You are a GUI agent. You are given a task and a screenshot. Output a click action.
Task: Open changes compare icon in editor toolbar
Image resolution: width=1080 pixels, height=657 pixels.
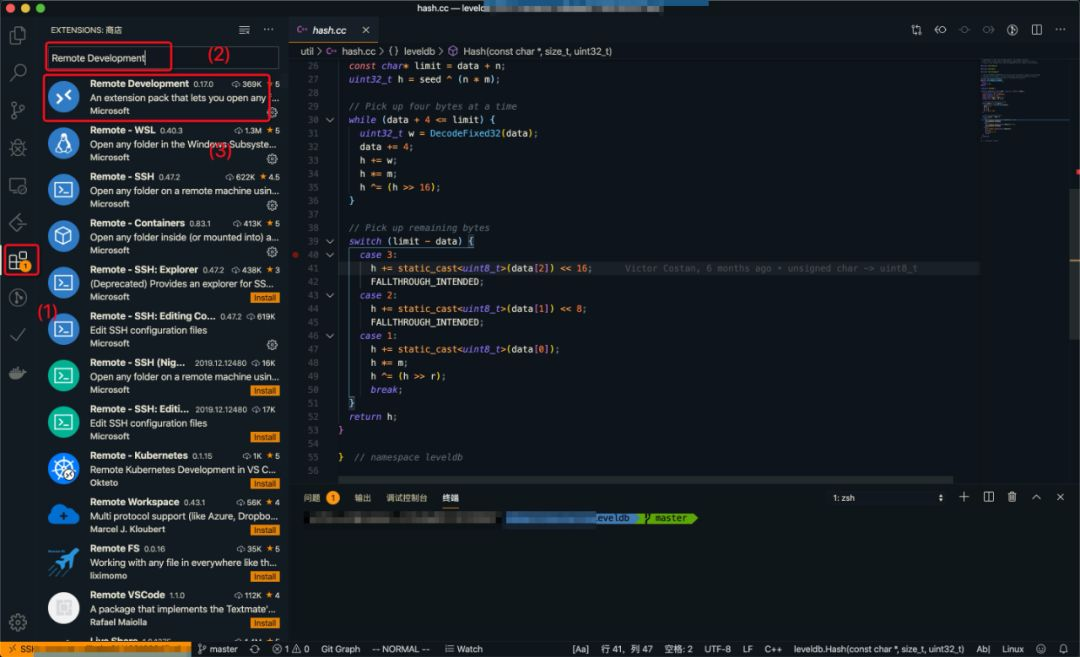click(916, 30)
